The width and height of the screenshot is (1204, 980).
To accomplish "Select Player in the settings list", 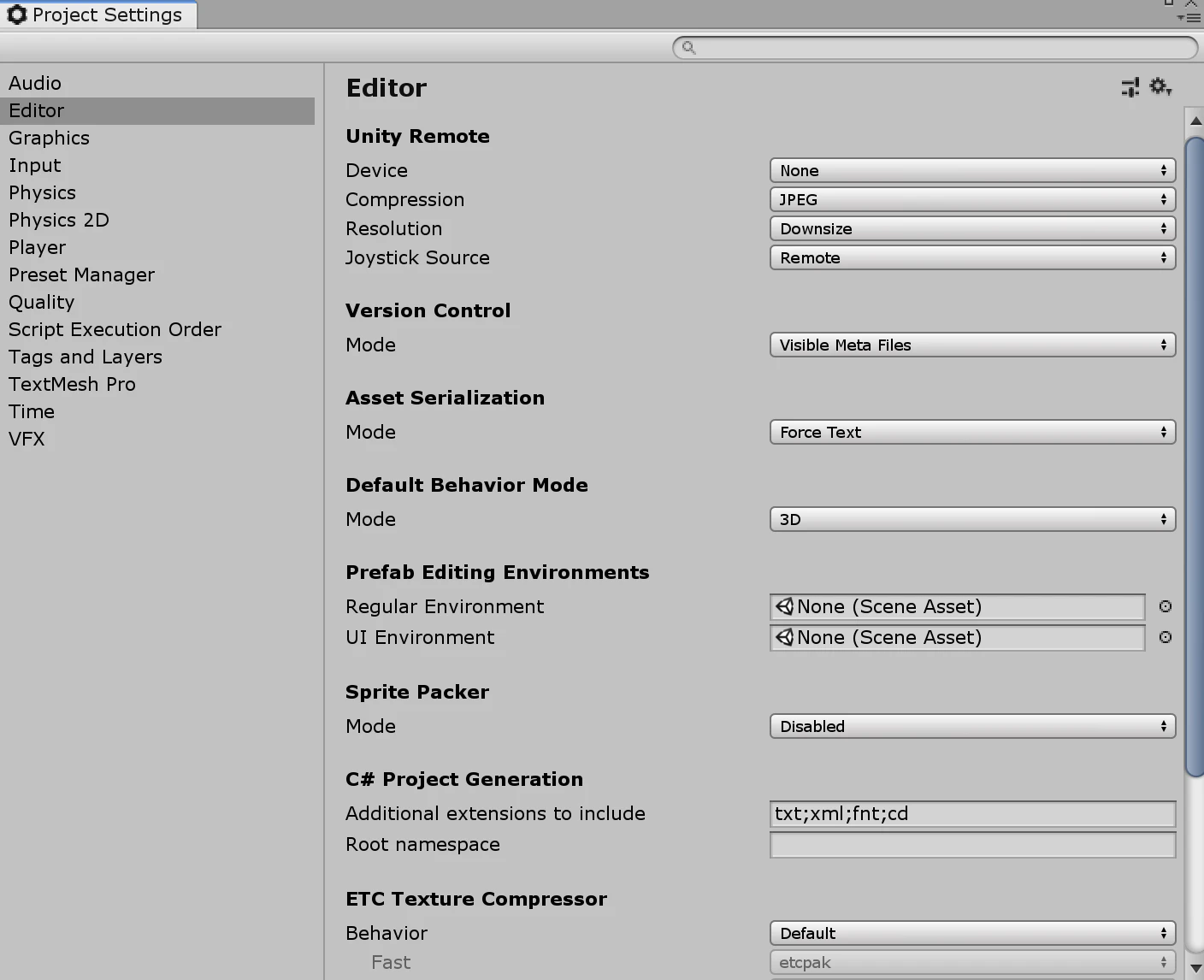I will (37, 247).
